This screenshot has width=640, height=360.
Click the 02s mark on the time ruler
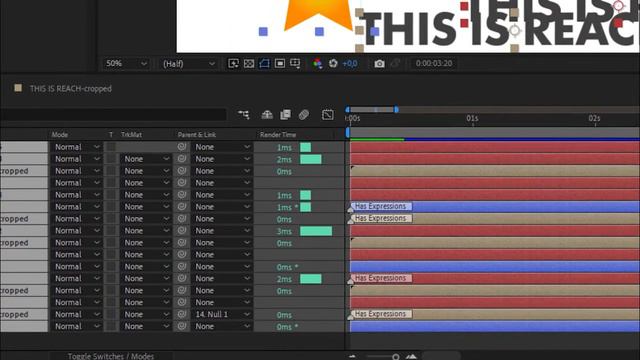pos(594,118)
